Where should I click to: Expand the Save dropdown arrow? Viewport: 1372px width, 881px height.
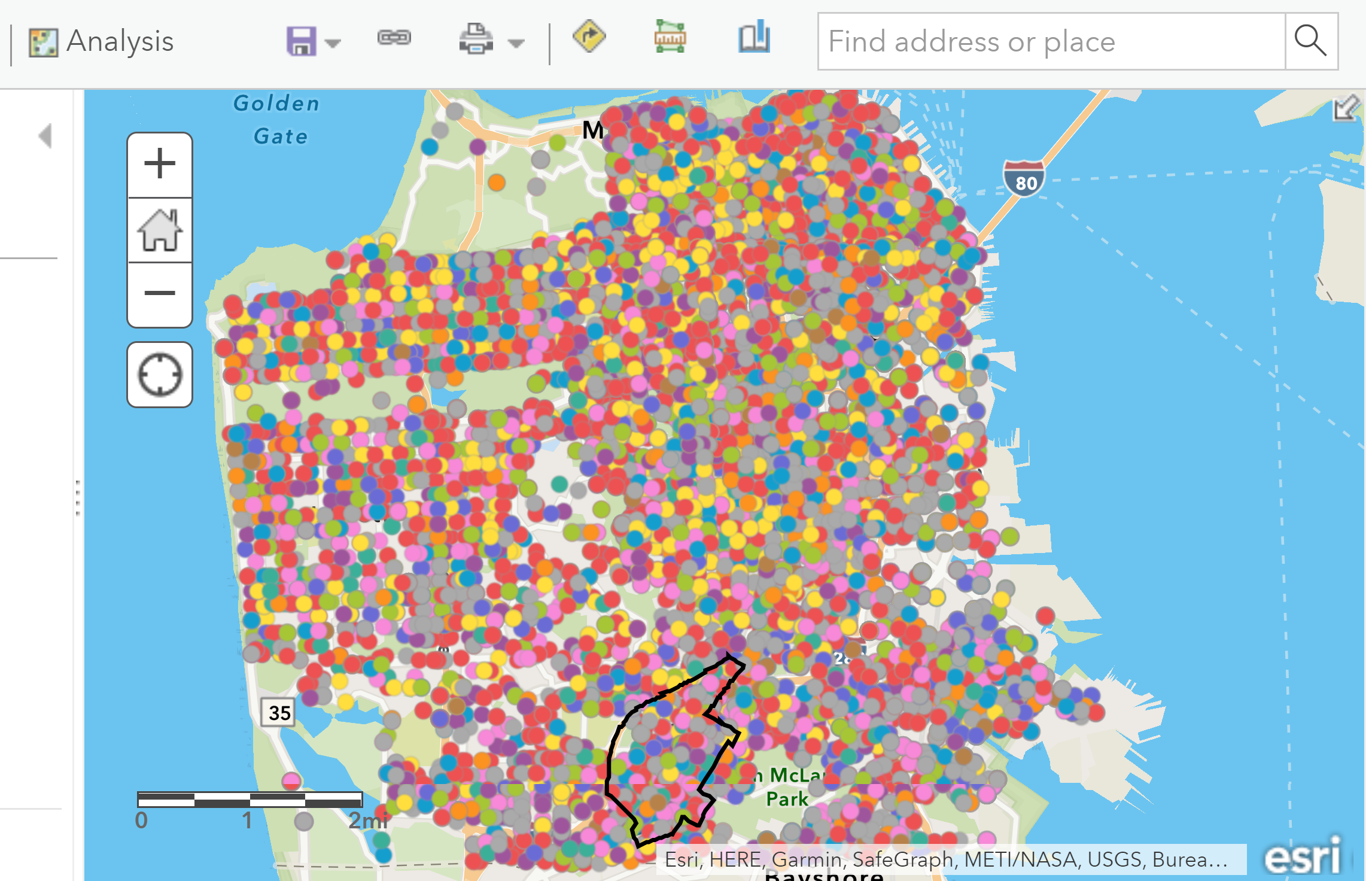333,42
